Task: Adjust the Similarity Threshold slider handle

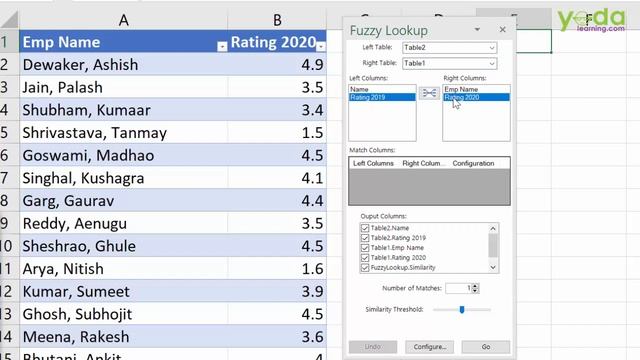Action: tap(462, 309)
